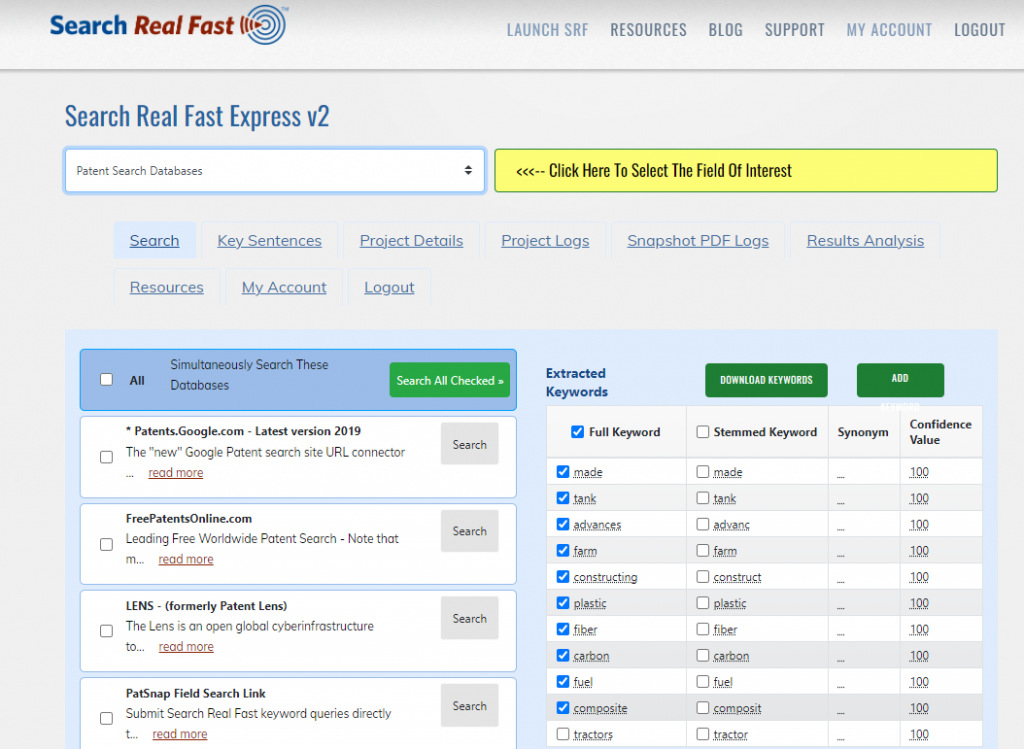
Task: Open RESOURCES in top navigation
Action: point(648,30)
